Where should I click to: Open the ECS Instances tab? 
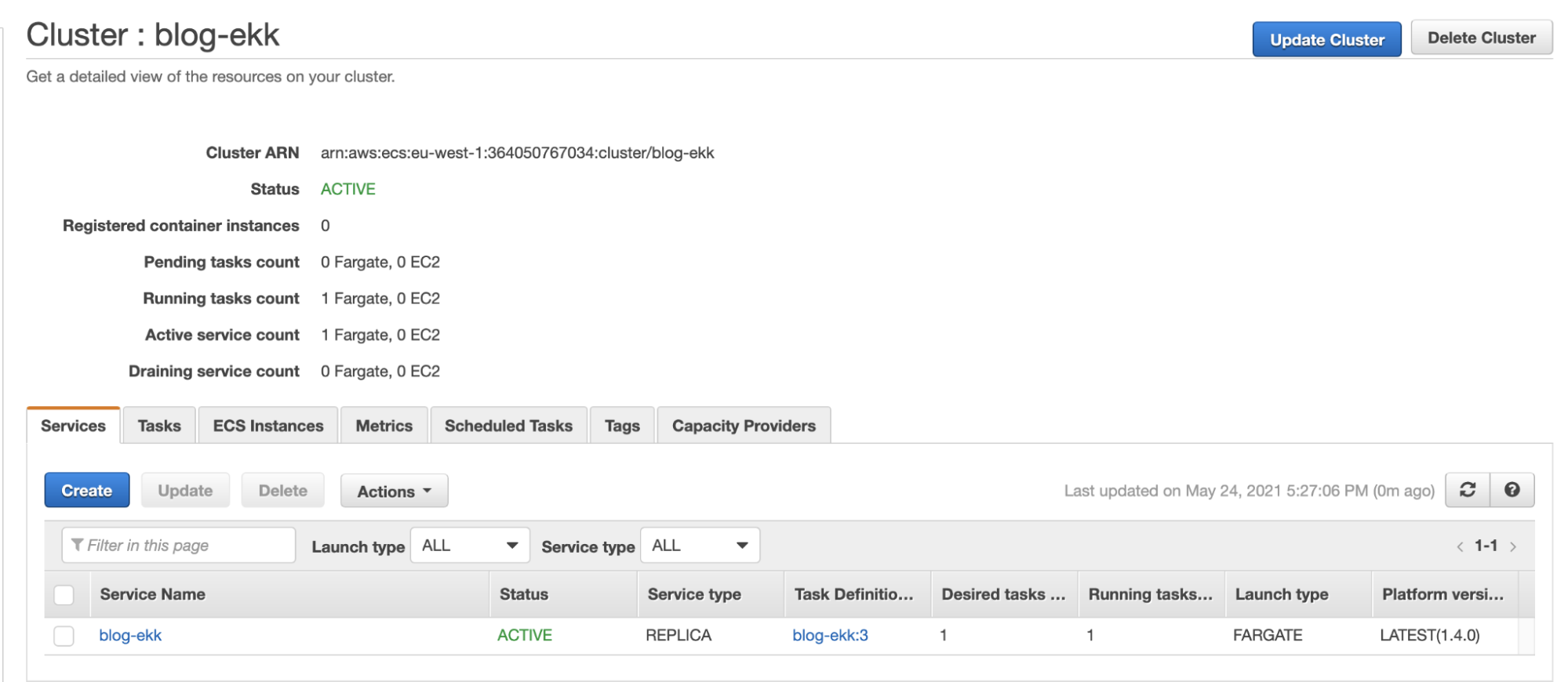[x=268, y=426]
